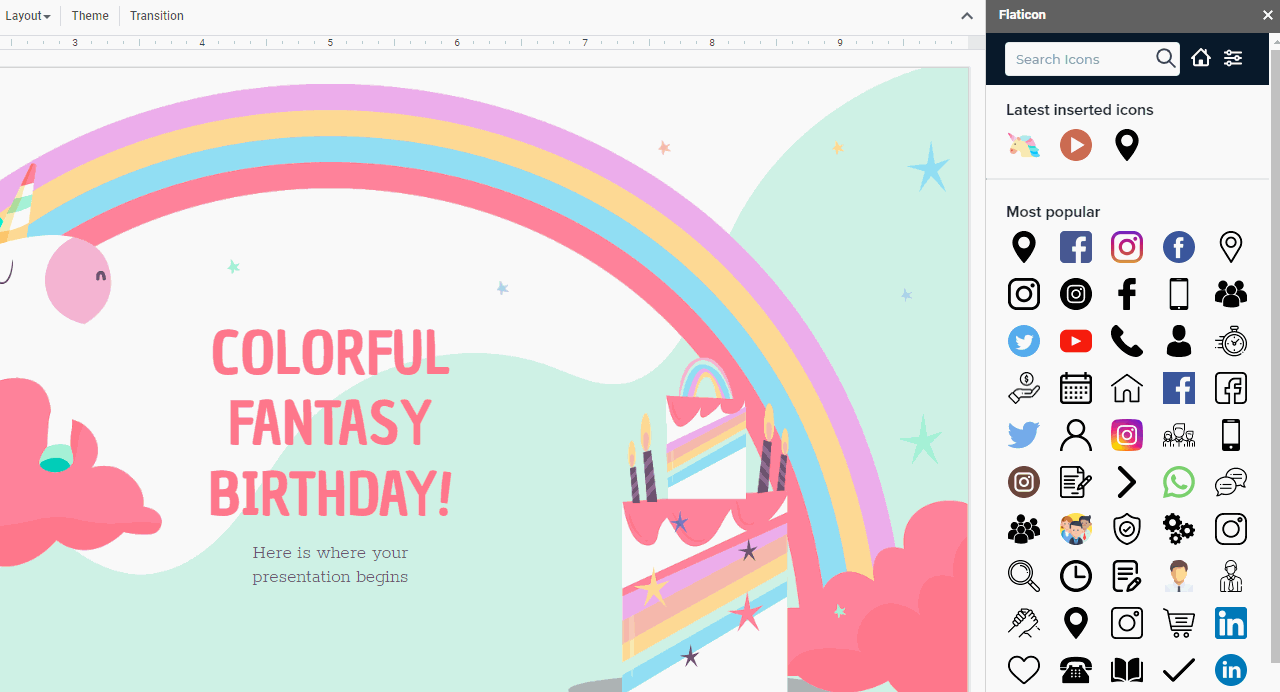The image size is (1280, 692).
Task: Insert the shield with checkmark icon
Action: pos(1127,529)
